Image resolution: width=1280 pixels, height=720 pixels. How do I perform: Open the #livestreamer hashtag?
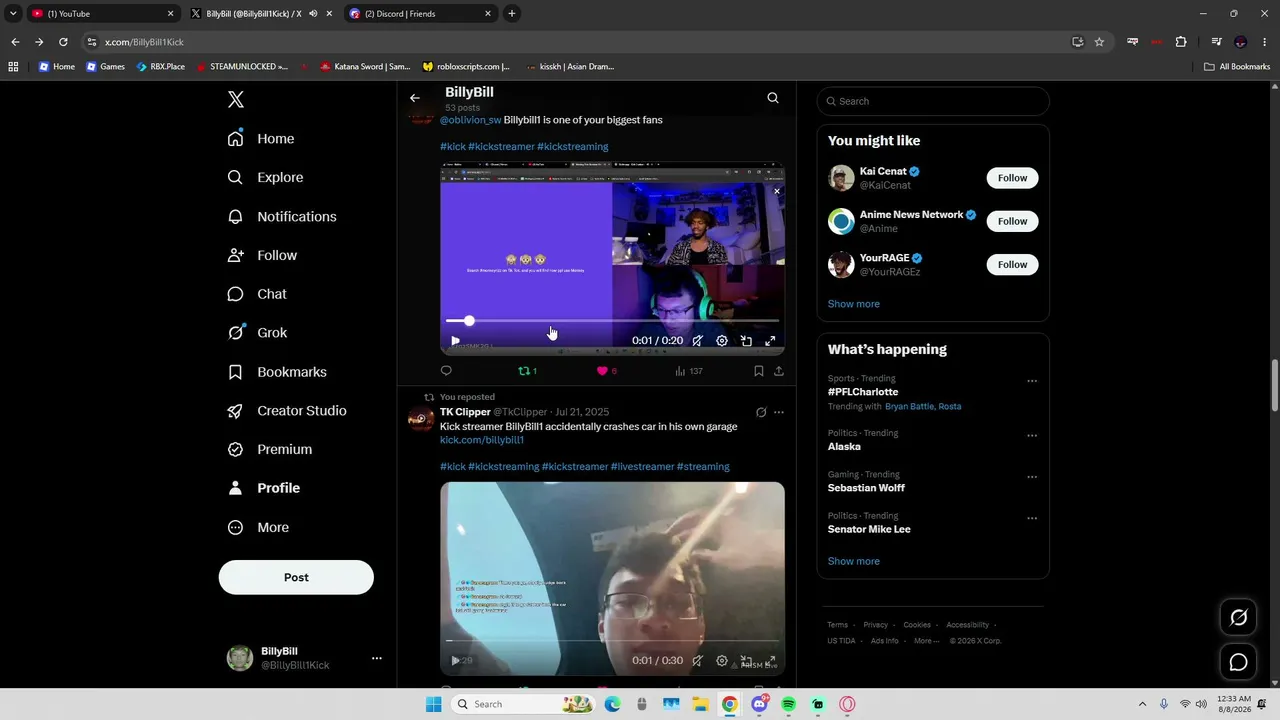coord(641,467)
